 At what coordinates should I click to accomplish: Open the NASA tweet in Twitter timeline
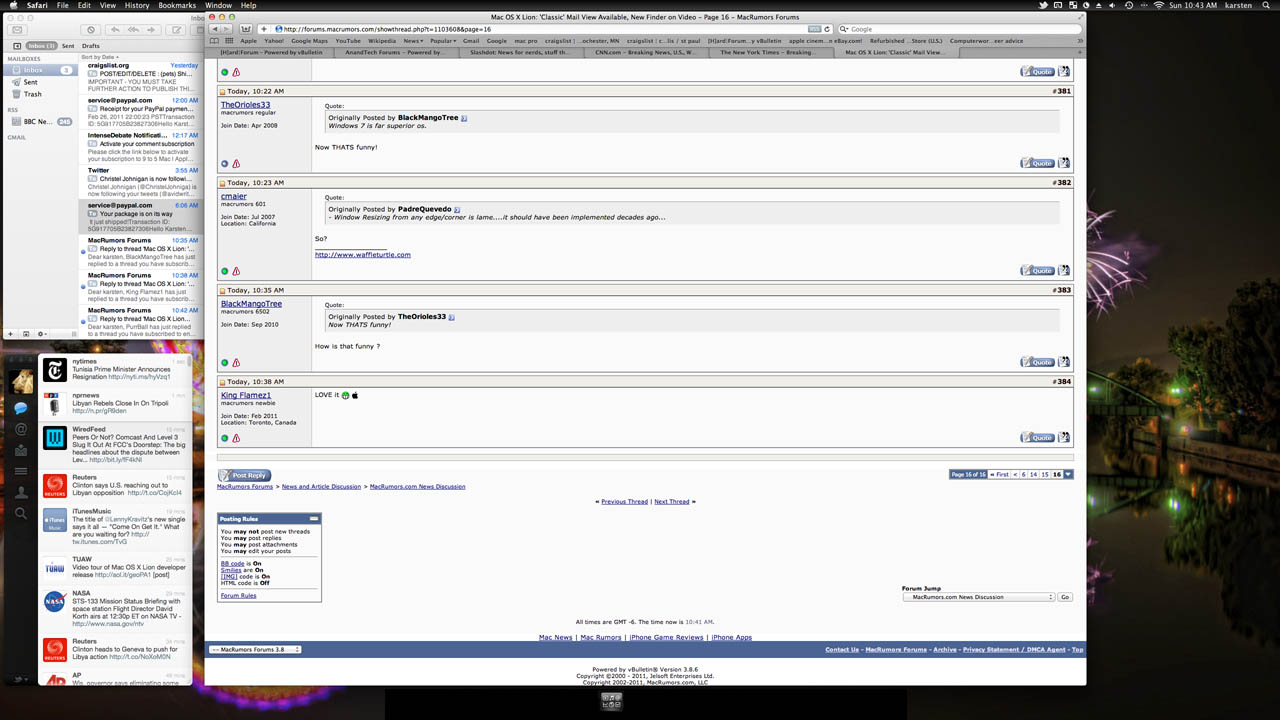pyautogui.click(x=115, y=608)
